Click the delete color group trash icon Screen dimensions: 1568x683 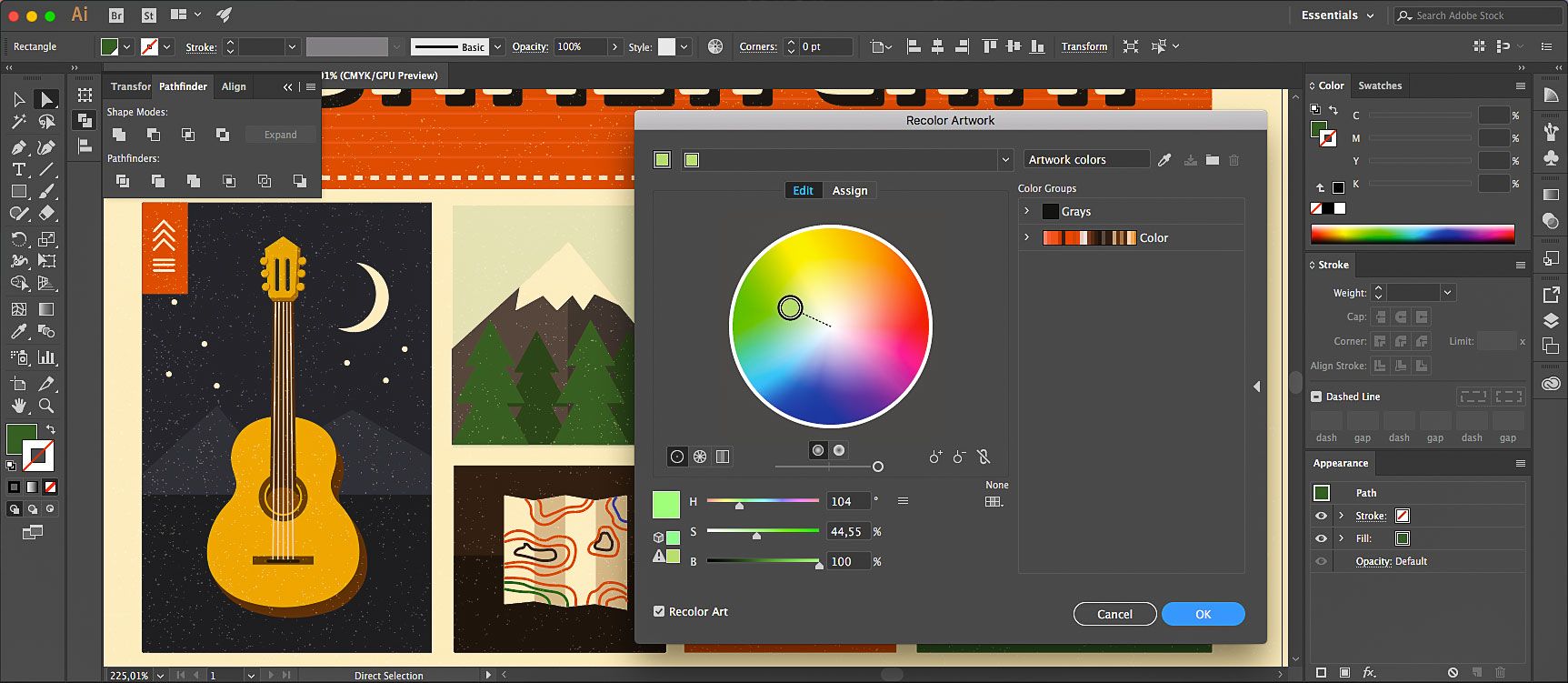click(x=1234, y=160)
